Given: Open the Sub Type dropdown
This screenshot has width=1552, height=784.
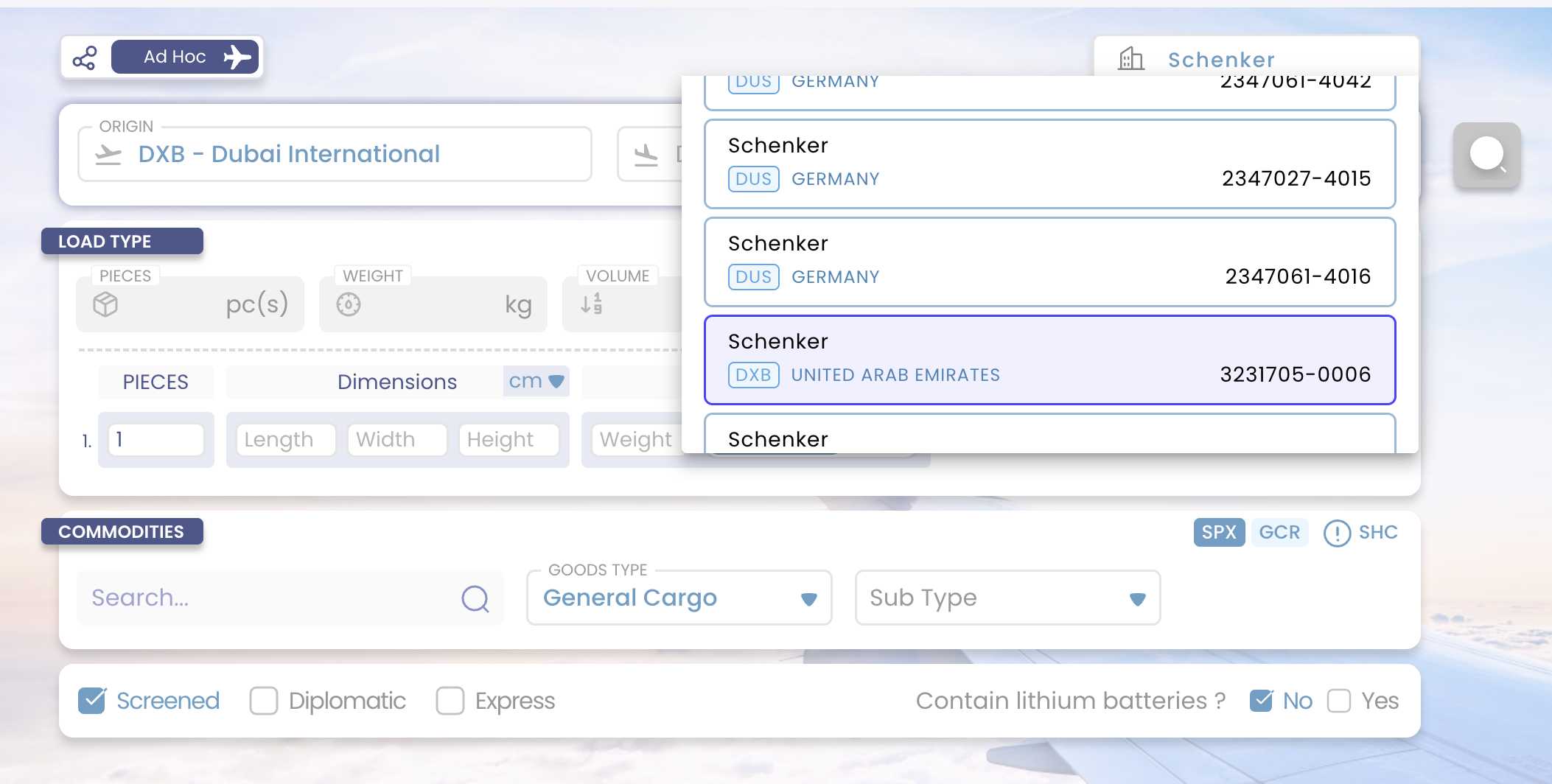Looking at the screenshot, I should [x=1007, y=598].
